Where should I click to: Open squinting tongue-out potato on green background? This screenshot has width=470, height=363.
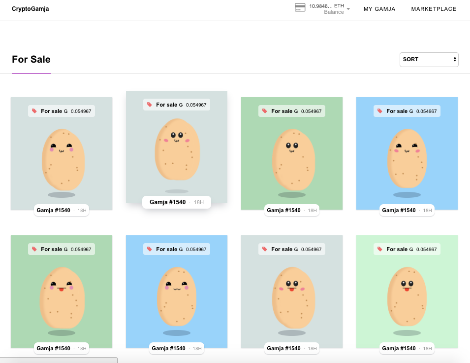tap(62, 298)
